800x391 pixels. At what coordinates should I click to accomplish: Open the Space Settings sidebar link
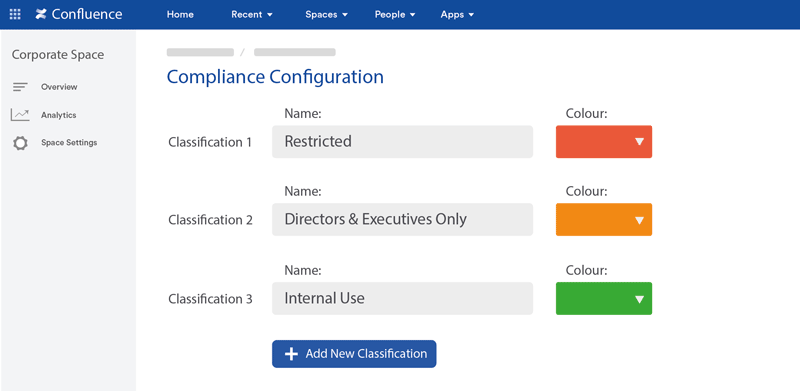(x=69, y=142)
